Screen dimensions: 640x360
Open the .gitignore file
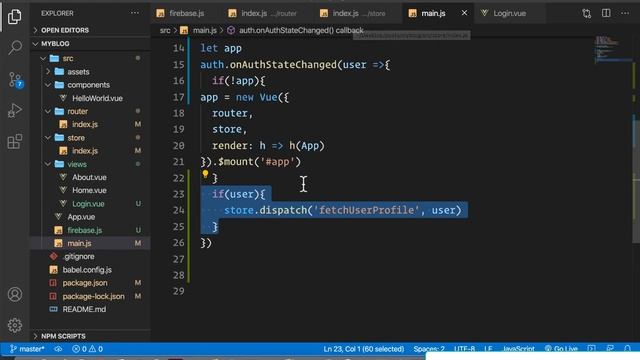click(x=78, y=256)
